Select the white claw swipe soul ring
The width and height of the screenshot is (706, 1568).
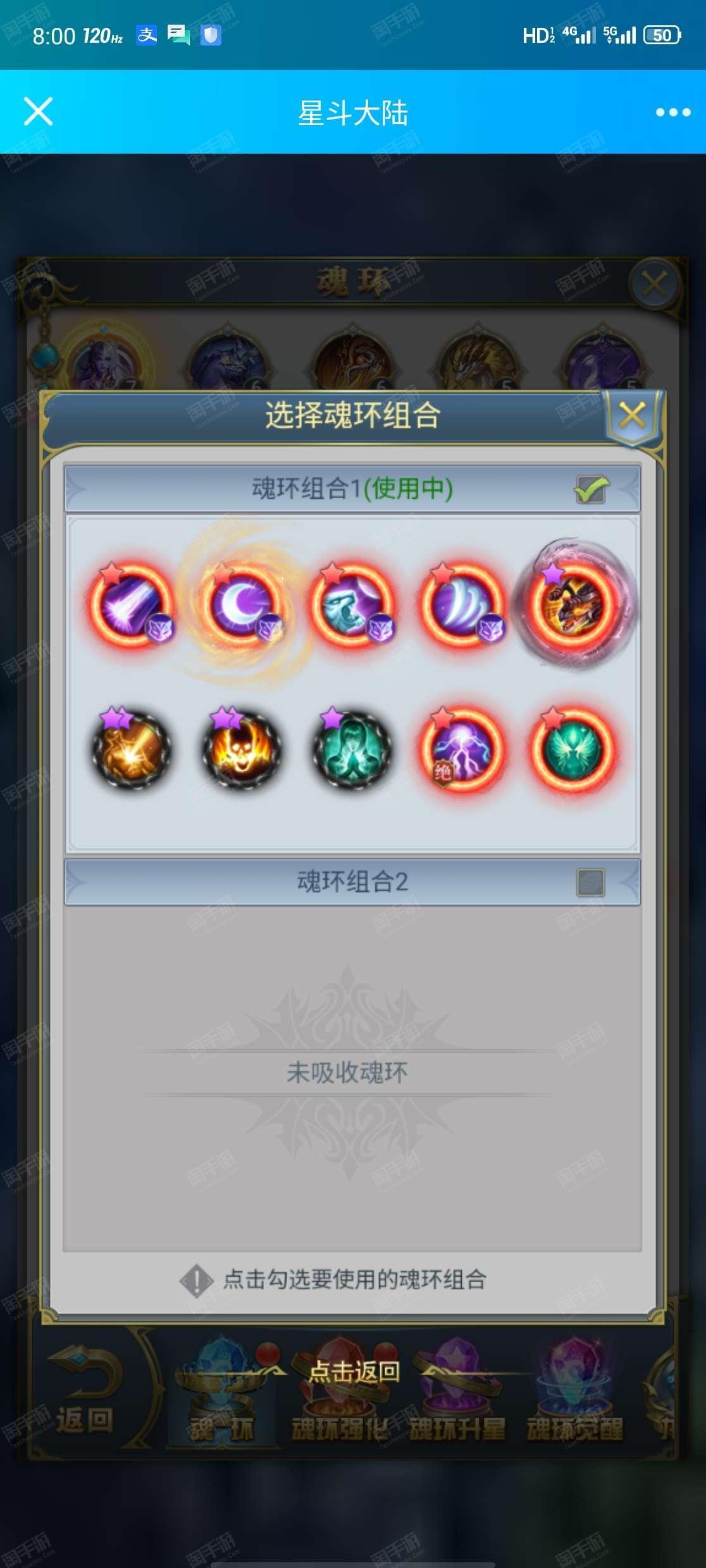pyautogui.click(x=463, y=605)
